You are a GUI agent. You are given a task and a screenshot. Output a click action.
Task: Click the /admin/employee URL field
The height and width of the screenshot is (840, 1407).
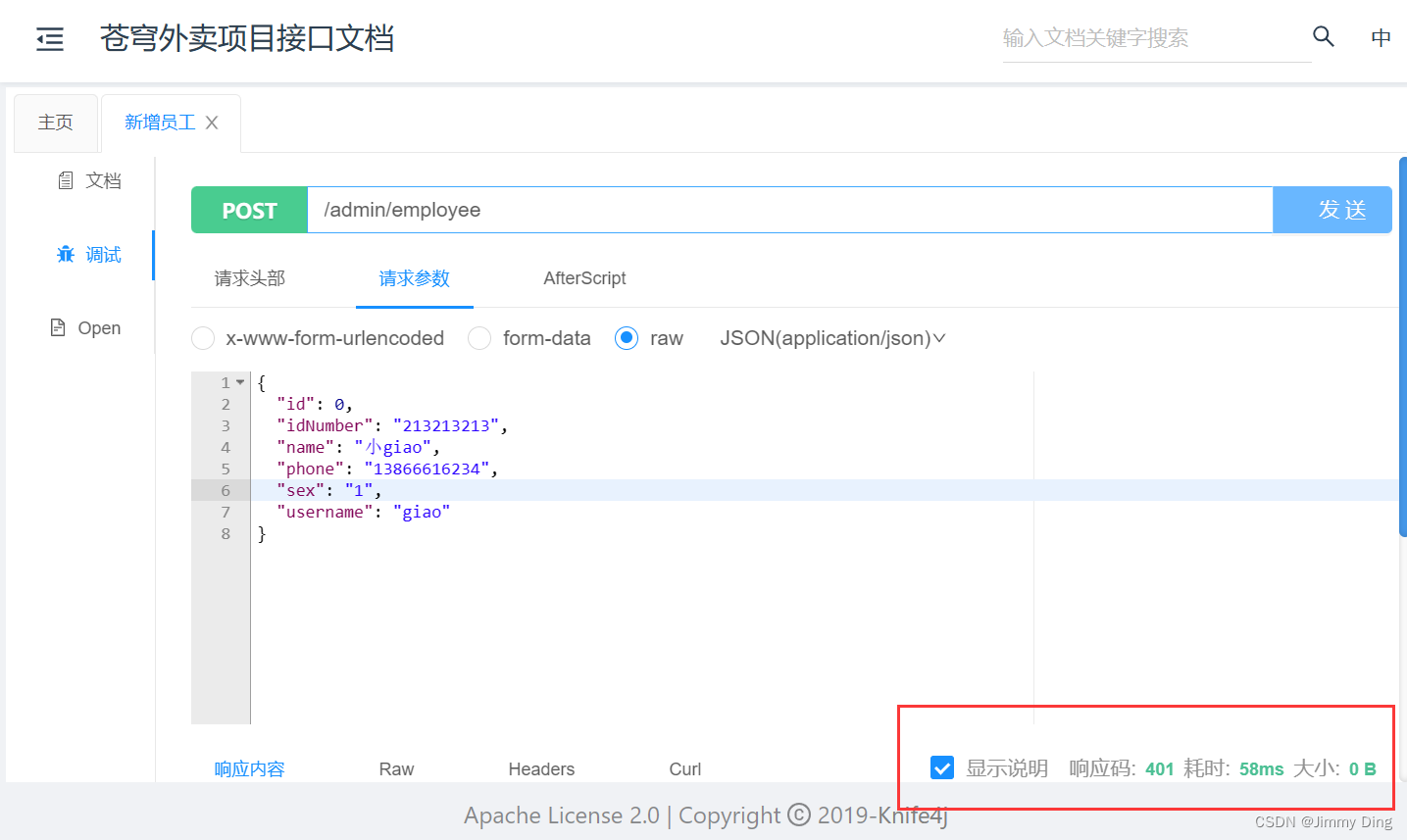(790, 210)
